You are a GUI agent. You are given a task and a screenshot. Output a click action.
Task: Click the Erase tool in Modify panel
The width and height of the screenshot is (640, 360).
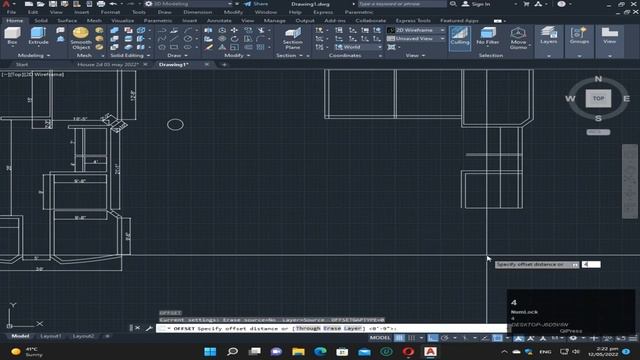coord(209,47)
